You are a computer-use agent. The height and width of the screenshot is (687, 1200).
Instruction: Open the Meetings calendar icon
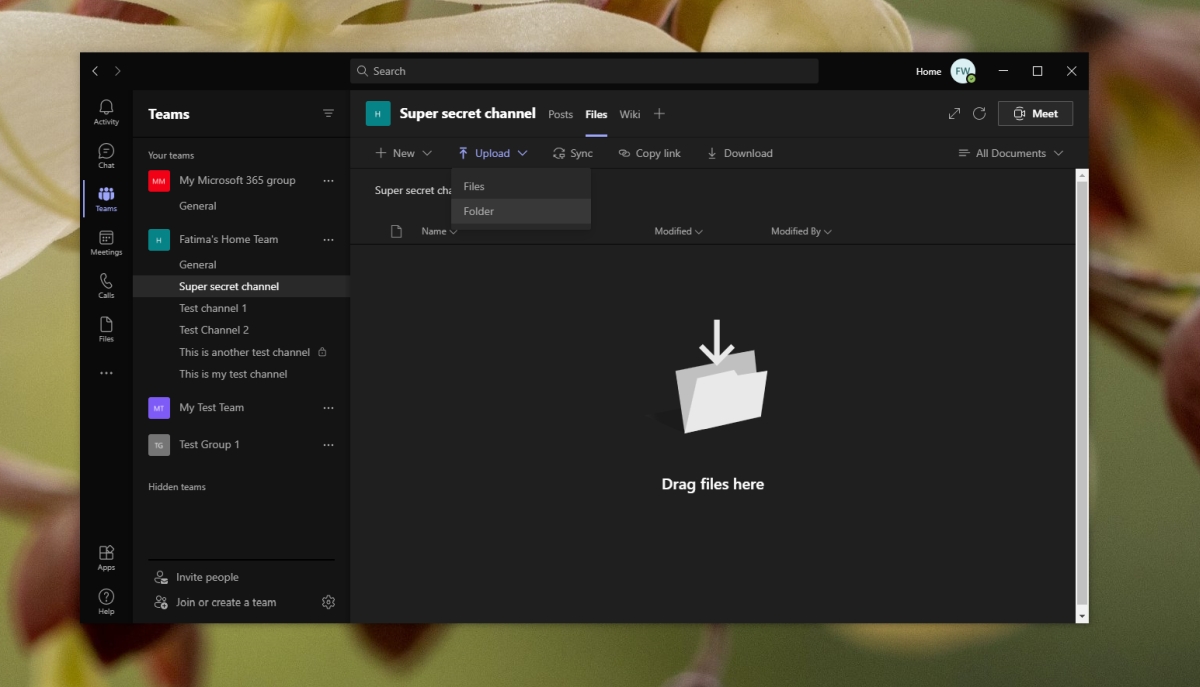[x=106, y=242]
